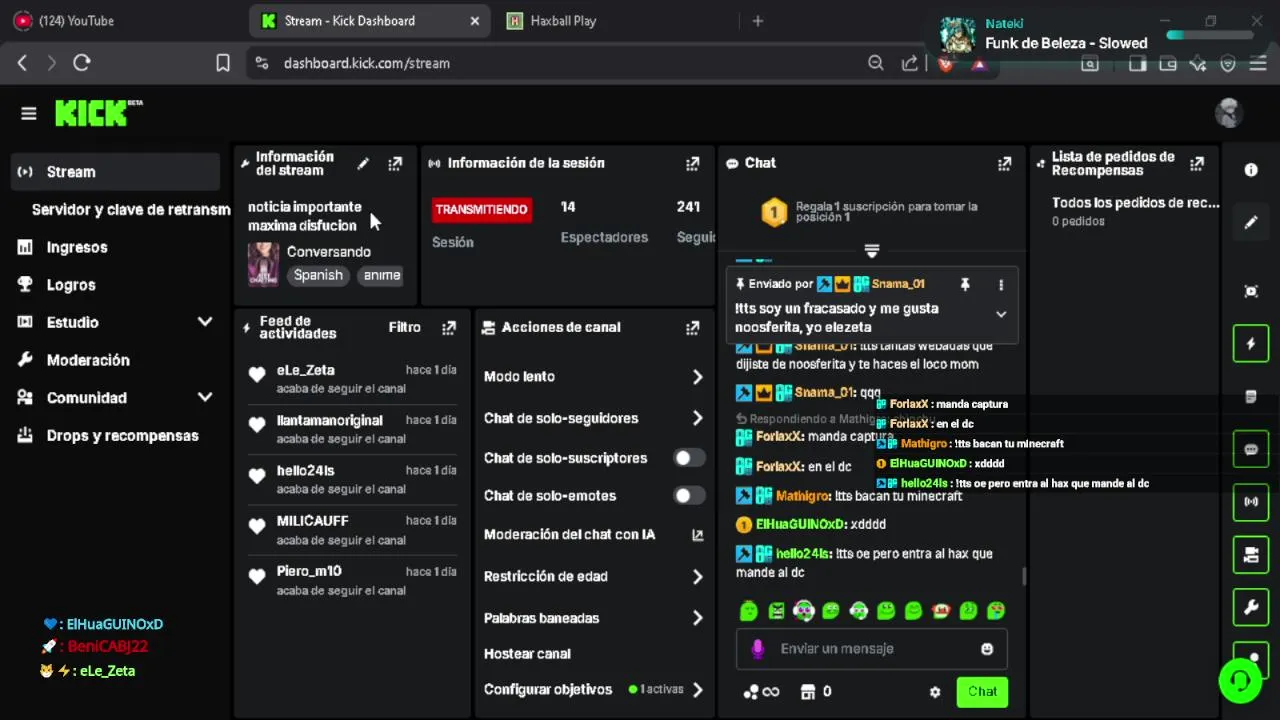Click the camera icon in the right sidebar

point(1251,555)
